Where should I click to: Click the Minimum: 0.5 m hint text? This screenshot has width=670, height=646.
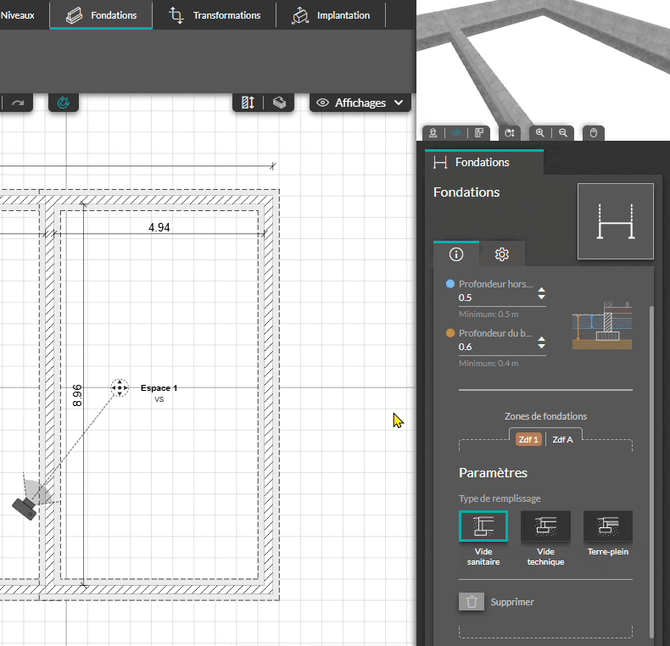point(488,314)
